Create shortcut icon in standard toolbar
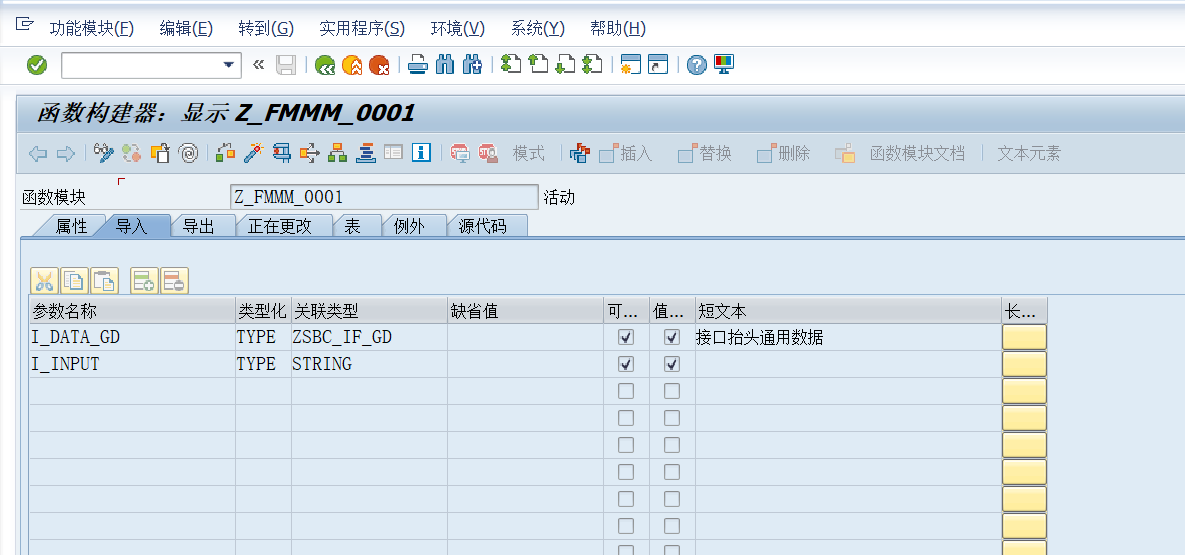The width and height of the screenshot is (1185, 555). click(658, 66)
